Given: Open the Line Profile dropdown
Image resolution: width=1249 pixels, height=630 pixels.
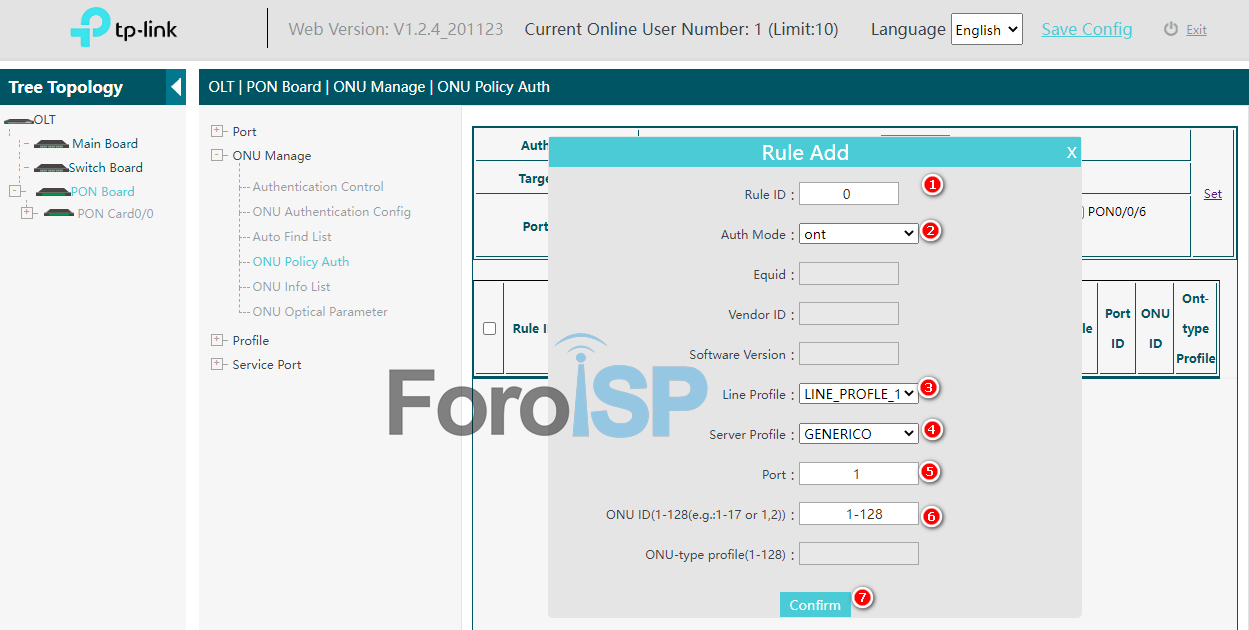Looking at the screenshot, I should [858, 394].
